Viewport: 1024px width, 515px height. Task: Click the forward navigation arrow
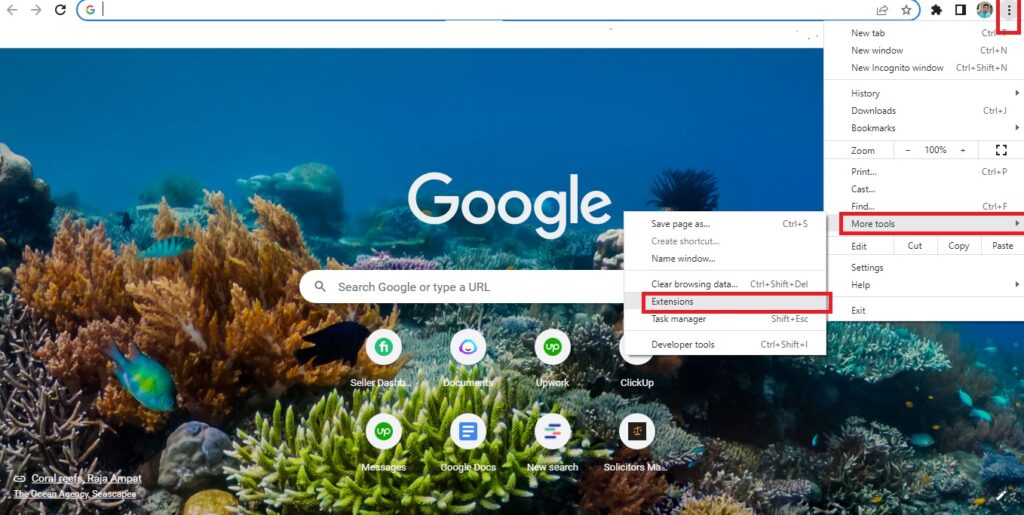click(x=36, y=10)
